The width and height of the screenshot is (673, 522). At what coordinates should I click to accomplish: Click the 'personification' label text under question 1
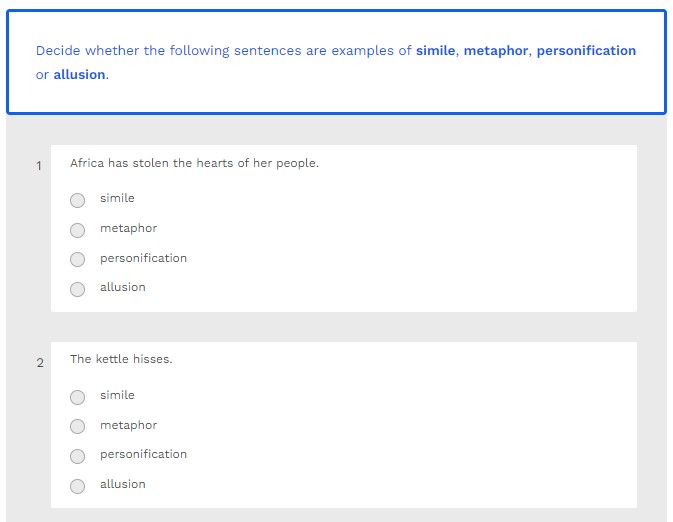click(x=143, y=258)
